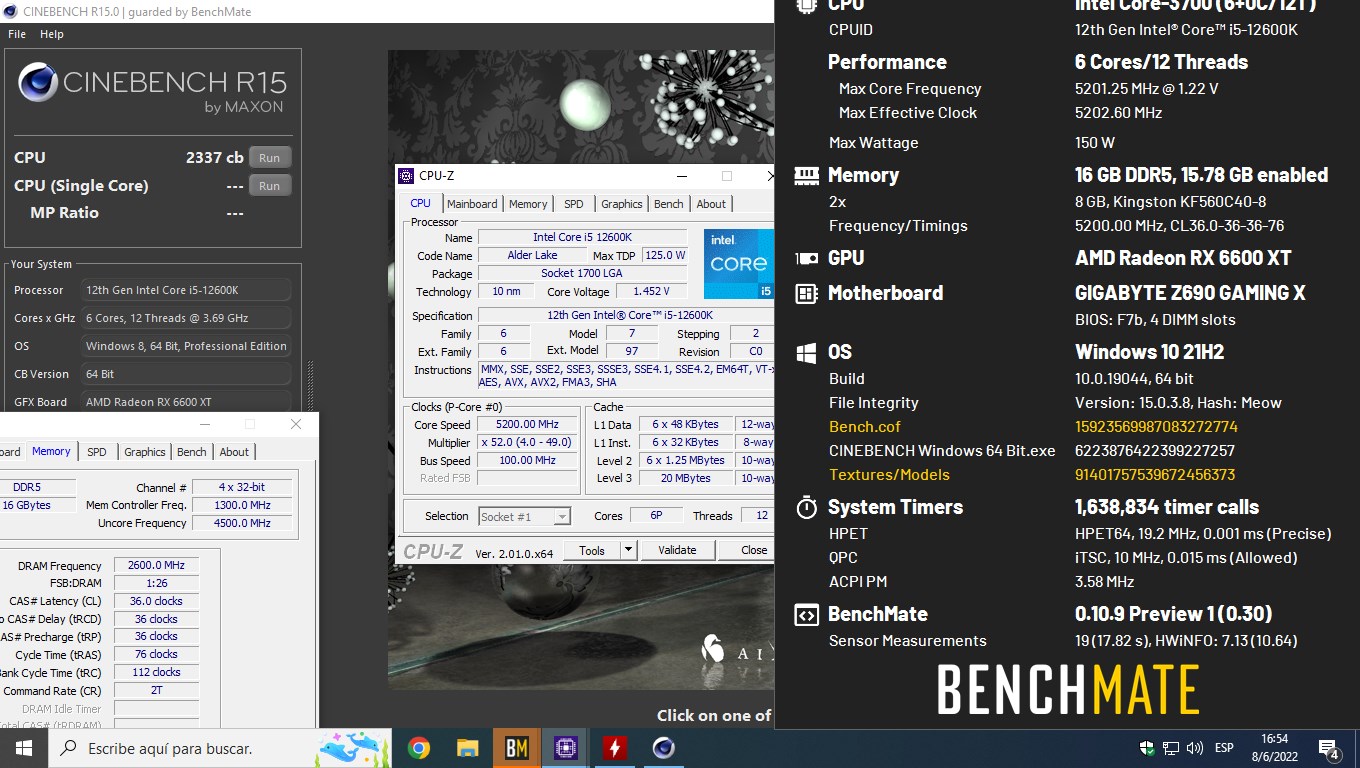The height and width of the screenshot is (768, 1360).
Task: Click the ESP language indicator
Action: [x=1224, y=748]
